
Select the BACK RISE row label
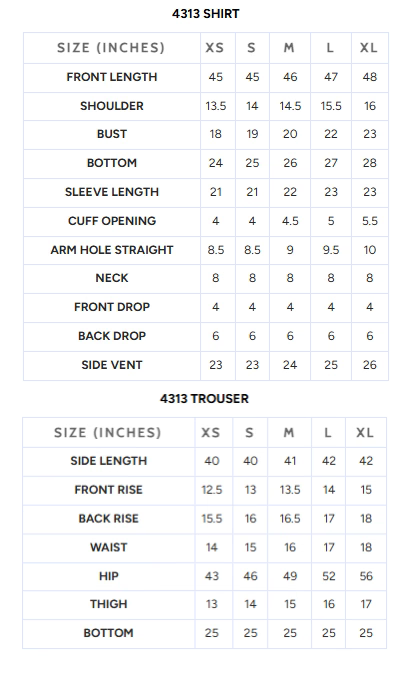pyautogui.click(x=109, y=518)
